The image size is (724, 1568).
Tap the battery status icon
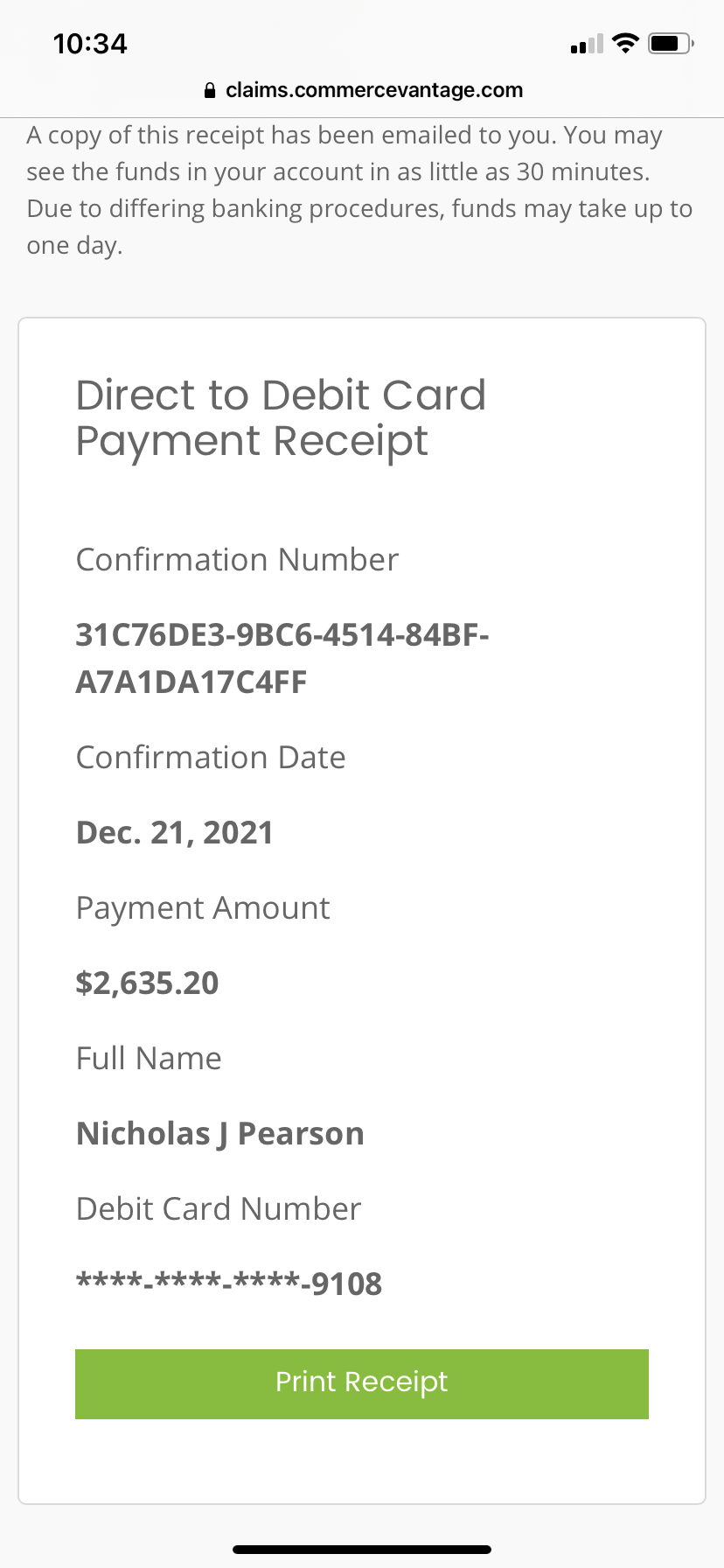point(671,43)
